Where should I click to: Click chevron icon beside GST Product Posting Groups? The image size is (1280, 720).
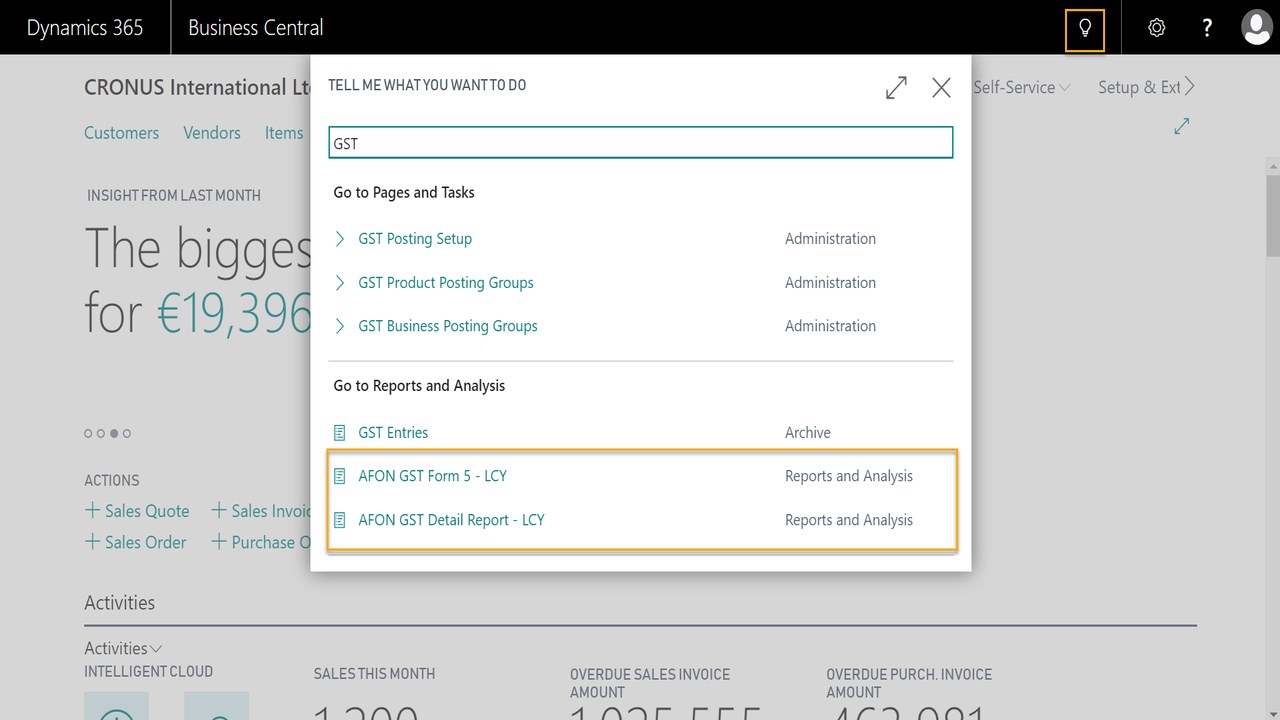(x=340, y=283)
